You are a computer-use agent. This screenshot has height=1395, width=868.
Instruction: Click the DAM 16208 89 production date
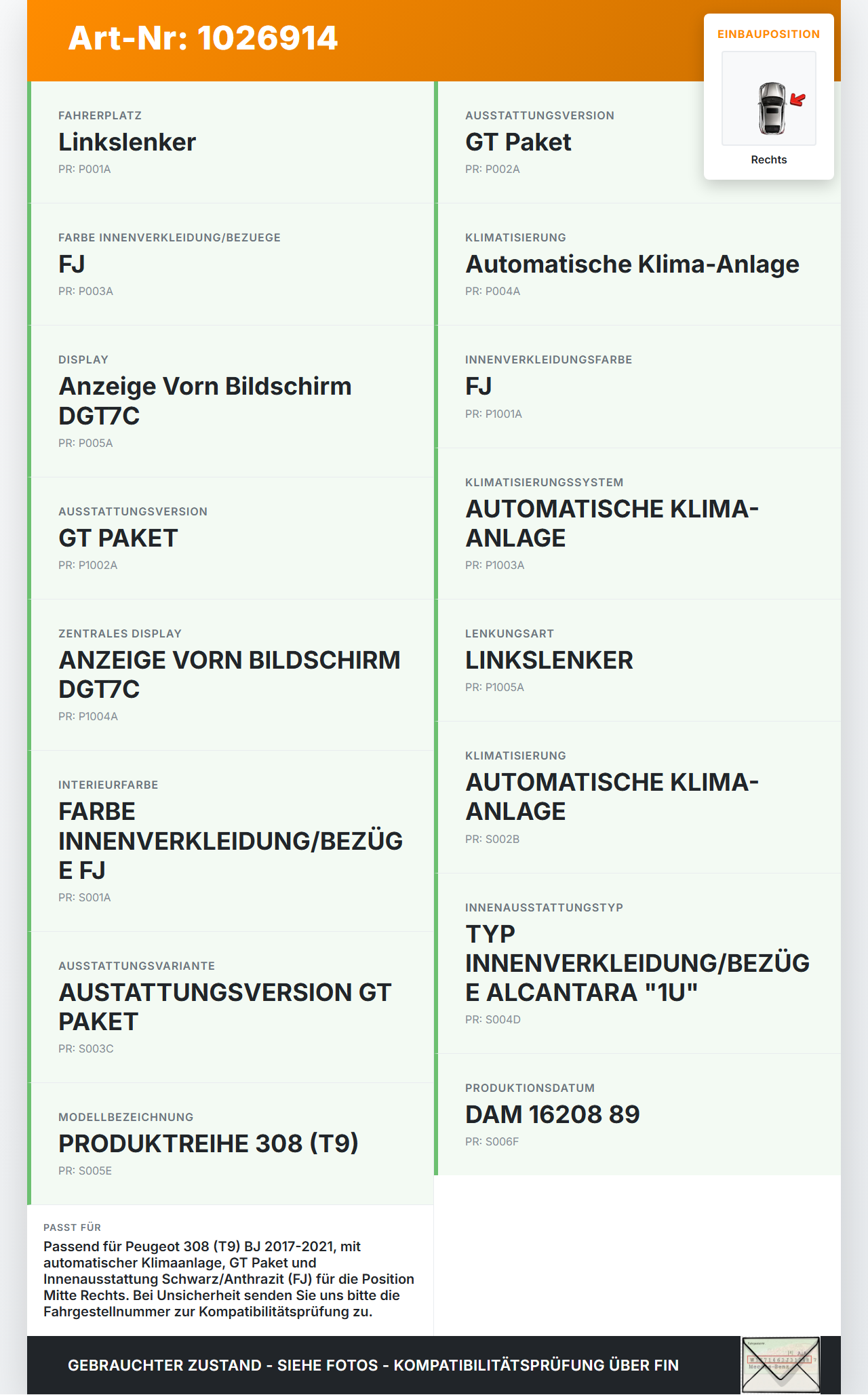[553, 1114]
